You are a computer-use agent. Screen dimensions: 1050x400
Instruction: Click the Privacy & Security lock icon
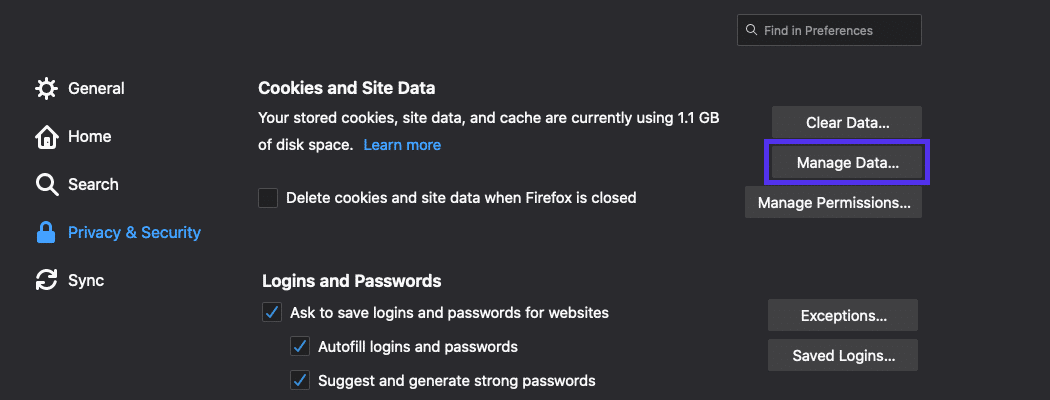(x=46, y=233)
